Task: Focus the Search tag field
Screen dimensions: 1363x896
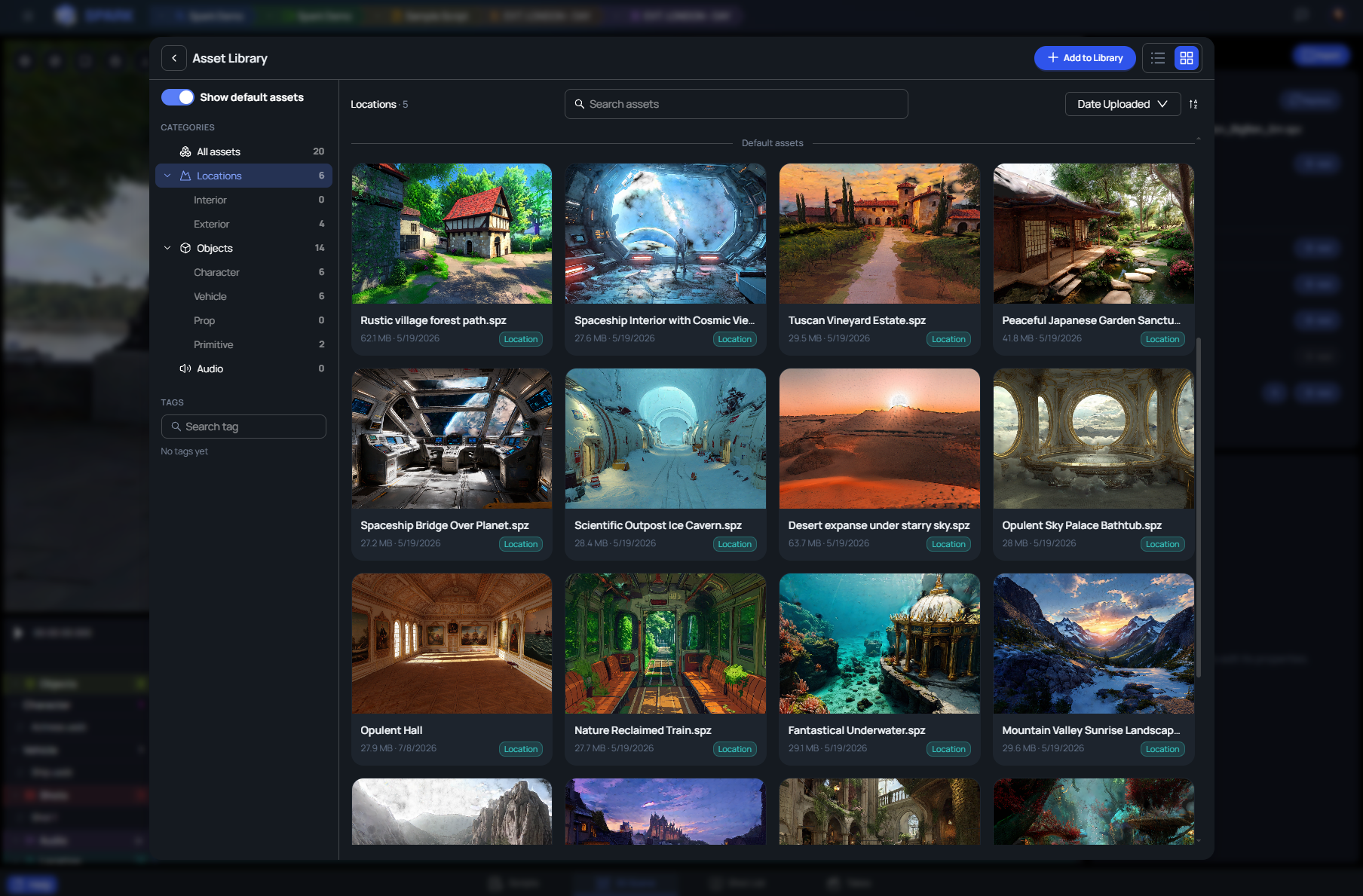Action: (244, 427)
